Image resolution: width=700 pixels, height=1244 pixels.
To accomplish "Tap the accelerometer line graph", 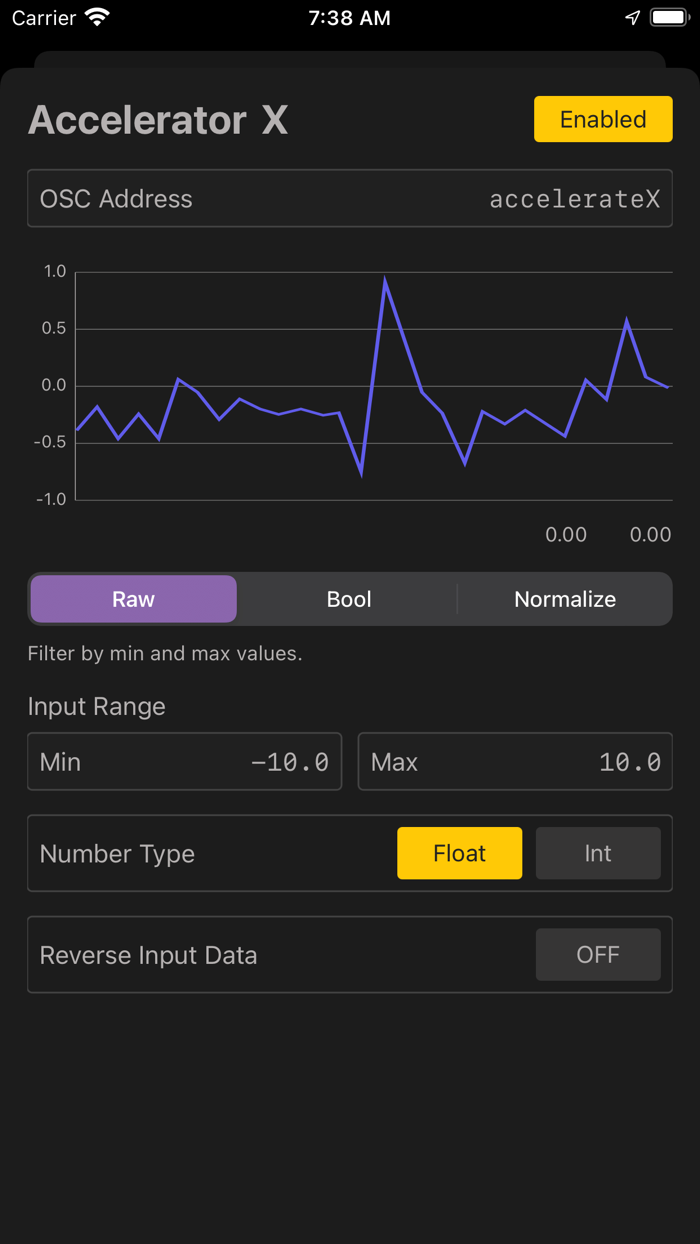I will [373, 385].
